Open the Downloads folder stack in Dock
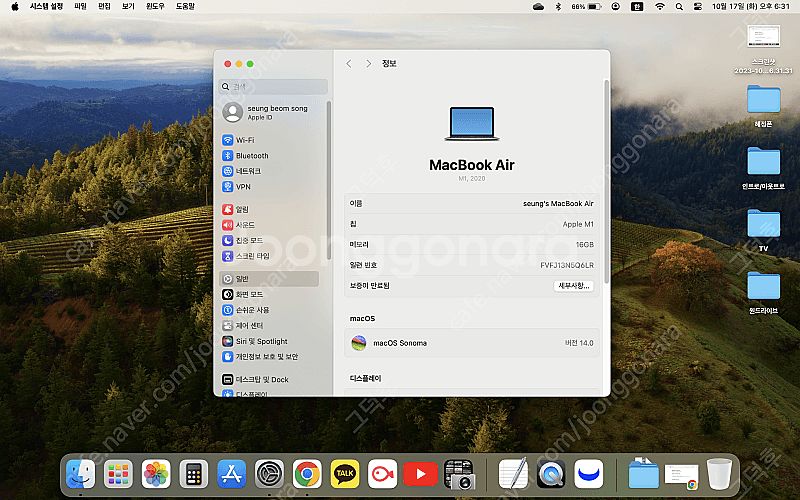This screenshot has width=800, height=500. (x=643, y=473)
